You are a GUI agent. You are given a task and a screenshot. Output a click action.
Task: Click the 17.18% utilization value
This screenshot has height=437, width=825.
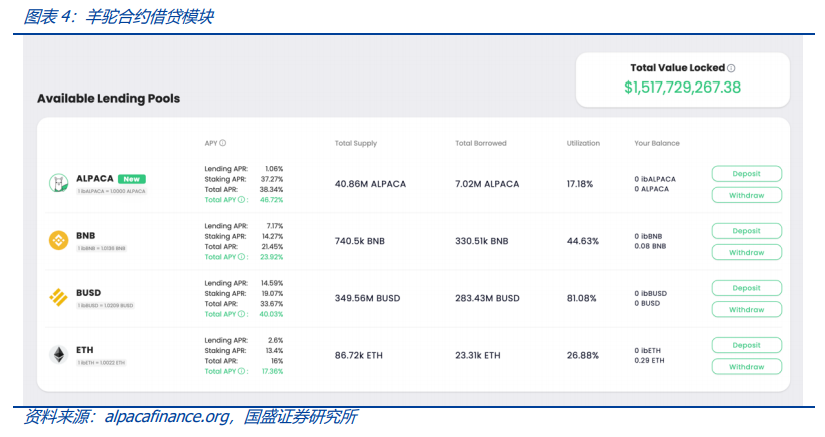580,184
